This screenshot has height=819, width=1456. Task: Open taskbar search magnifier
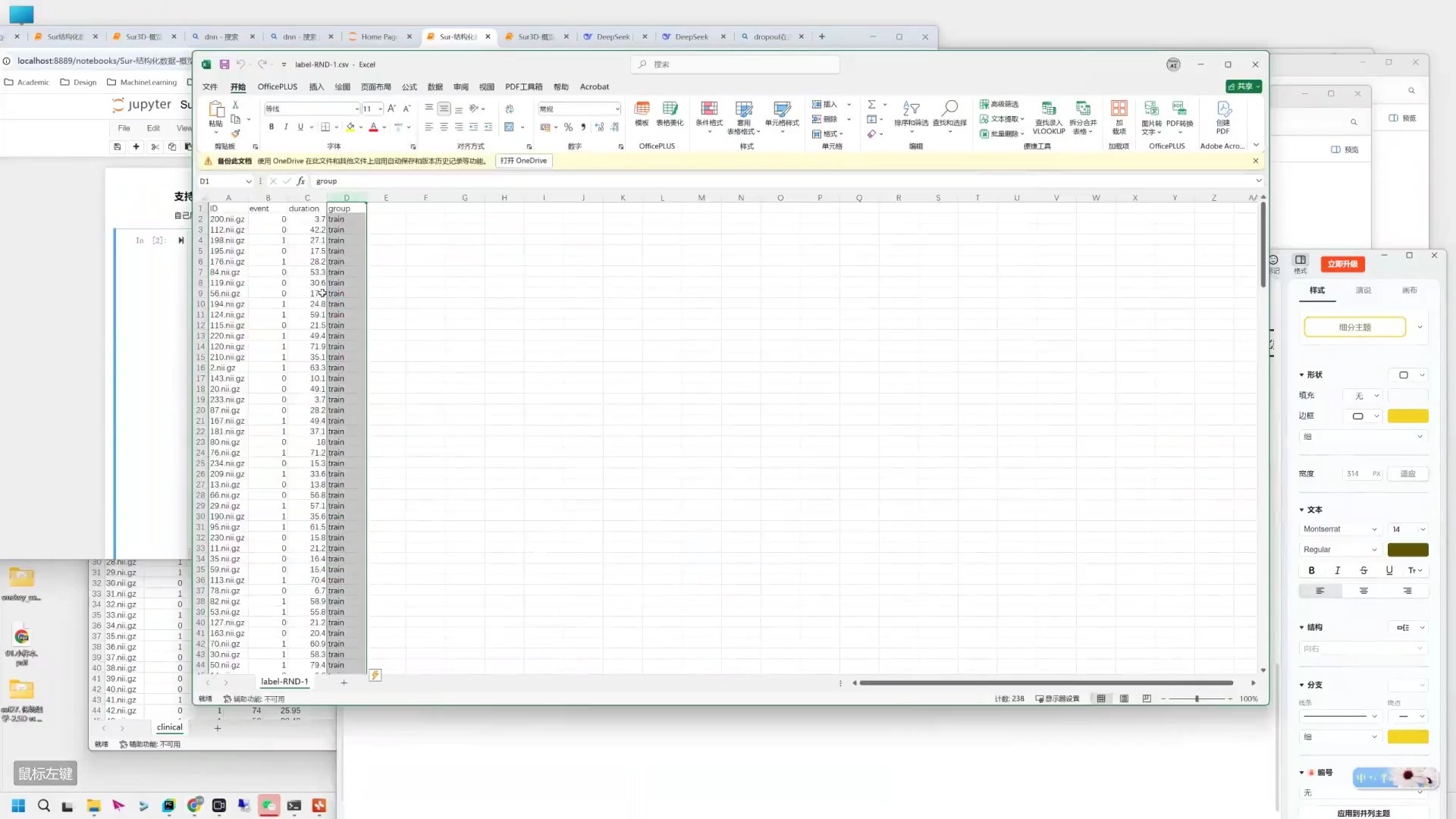pyautogui.click(x=44, y=805)
